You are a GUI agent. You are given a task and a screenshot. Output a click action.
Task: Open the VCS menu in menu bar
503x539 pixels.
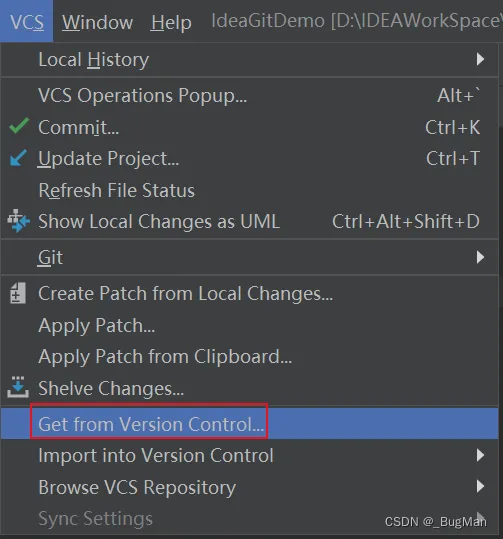point(27,22)
